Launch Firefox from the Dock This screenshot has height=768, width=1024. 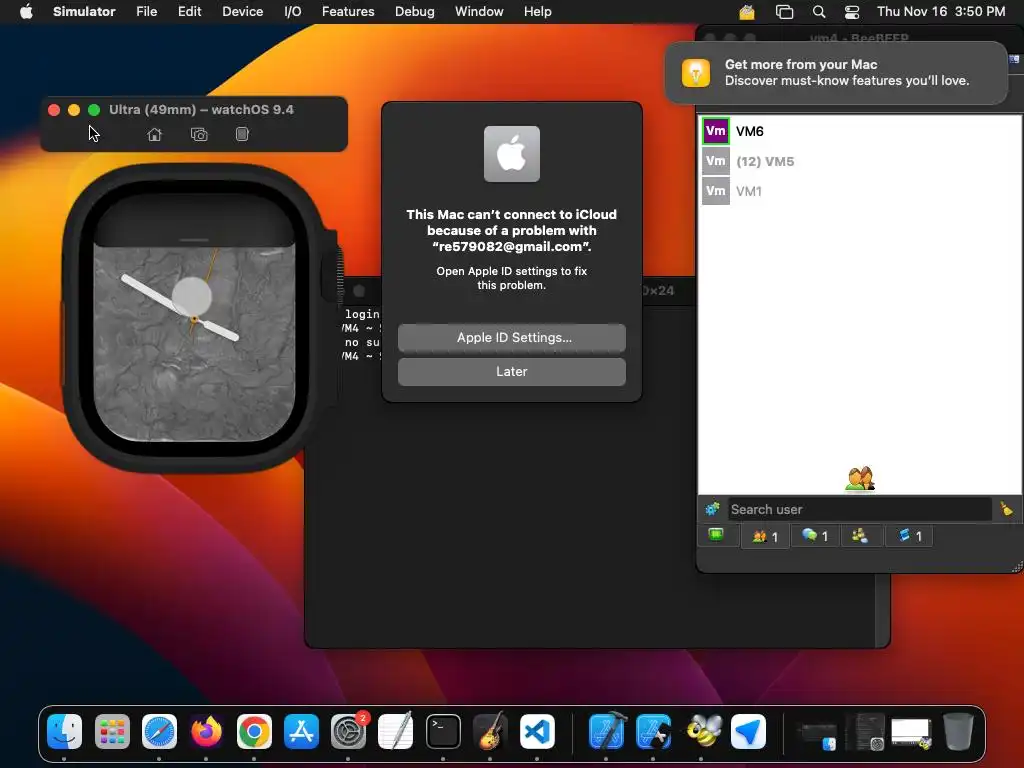[206, 731]
